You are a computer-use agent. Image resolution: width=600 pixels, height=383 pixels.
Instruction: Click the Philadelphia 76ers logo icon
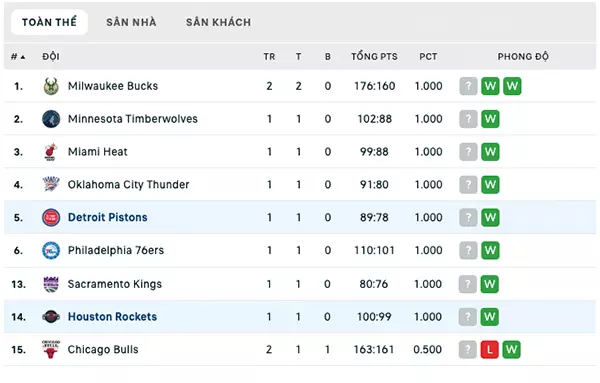coord(51,250)
